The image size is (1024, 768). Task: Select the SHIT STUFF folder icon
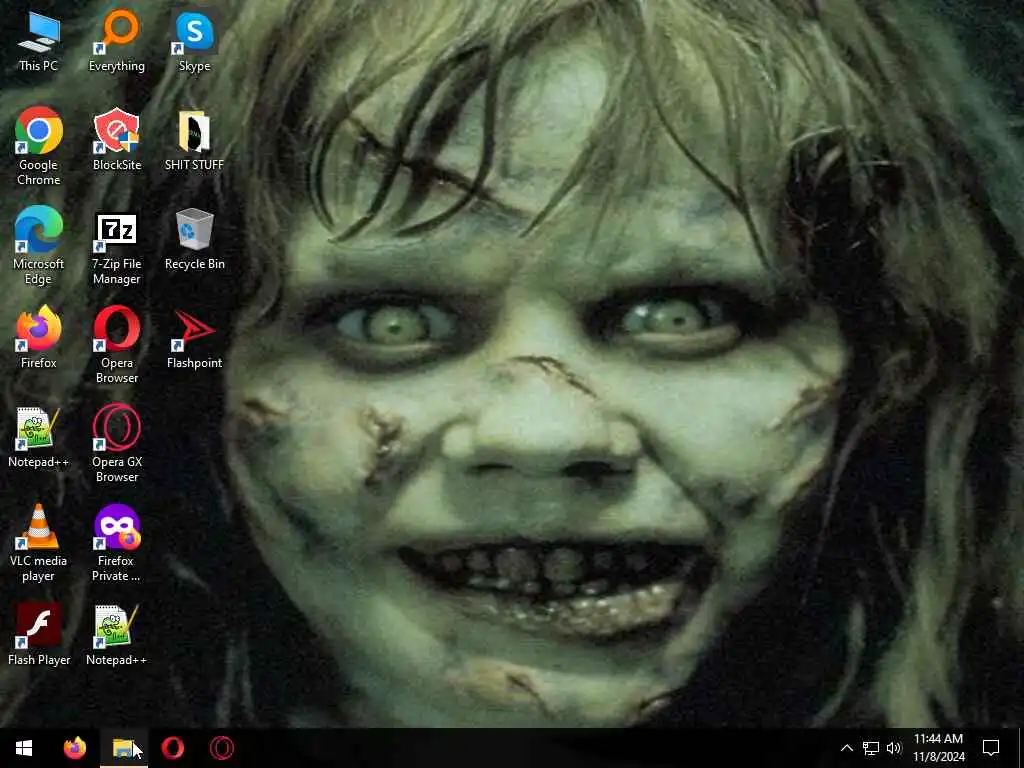pos(194,140)
